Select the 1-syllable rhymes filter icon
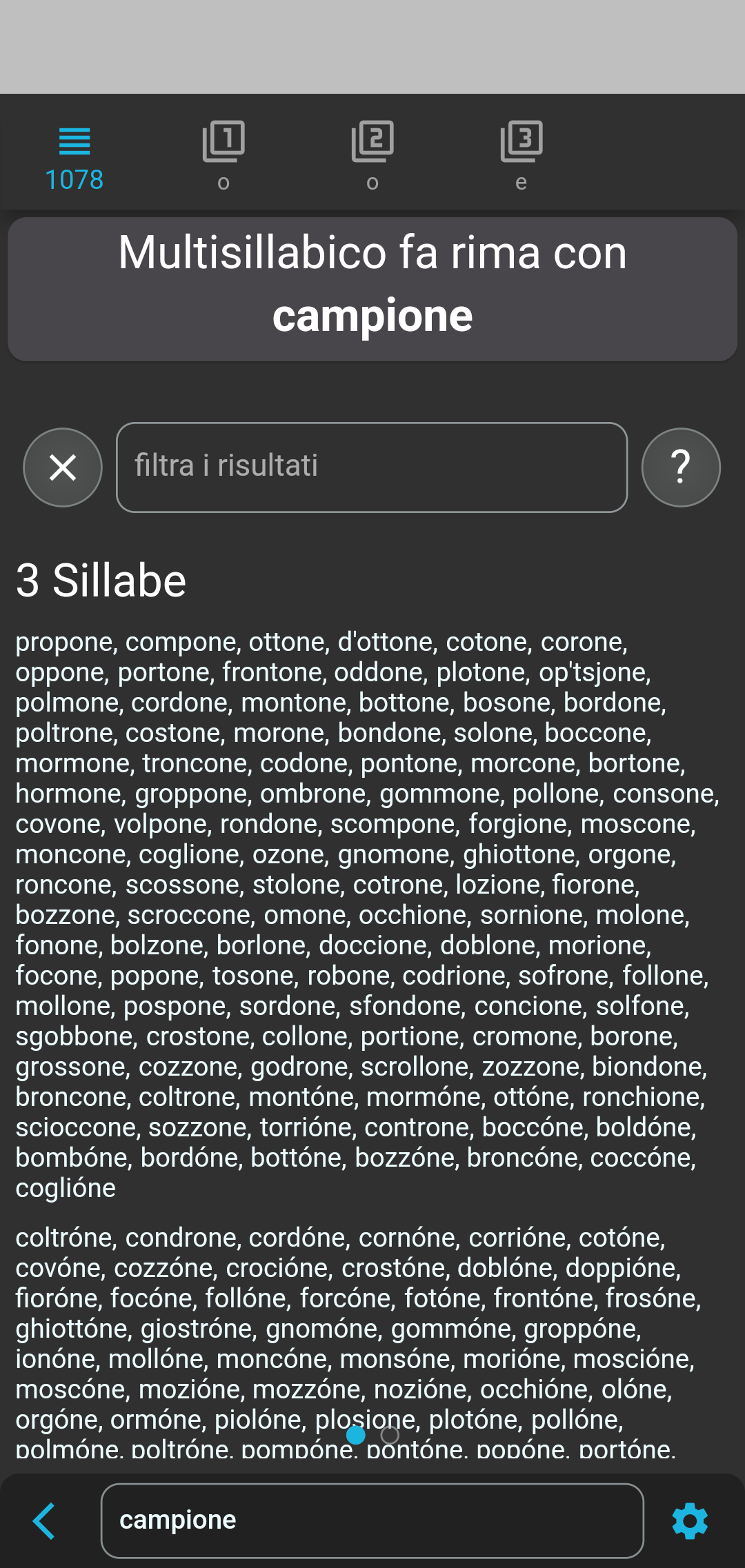Screen dimensions: 745x1568 [223, 143]
